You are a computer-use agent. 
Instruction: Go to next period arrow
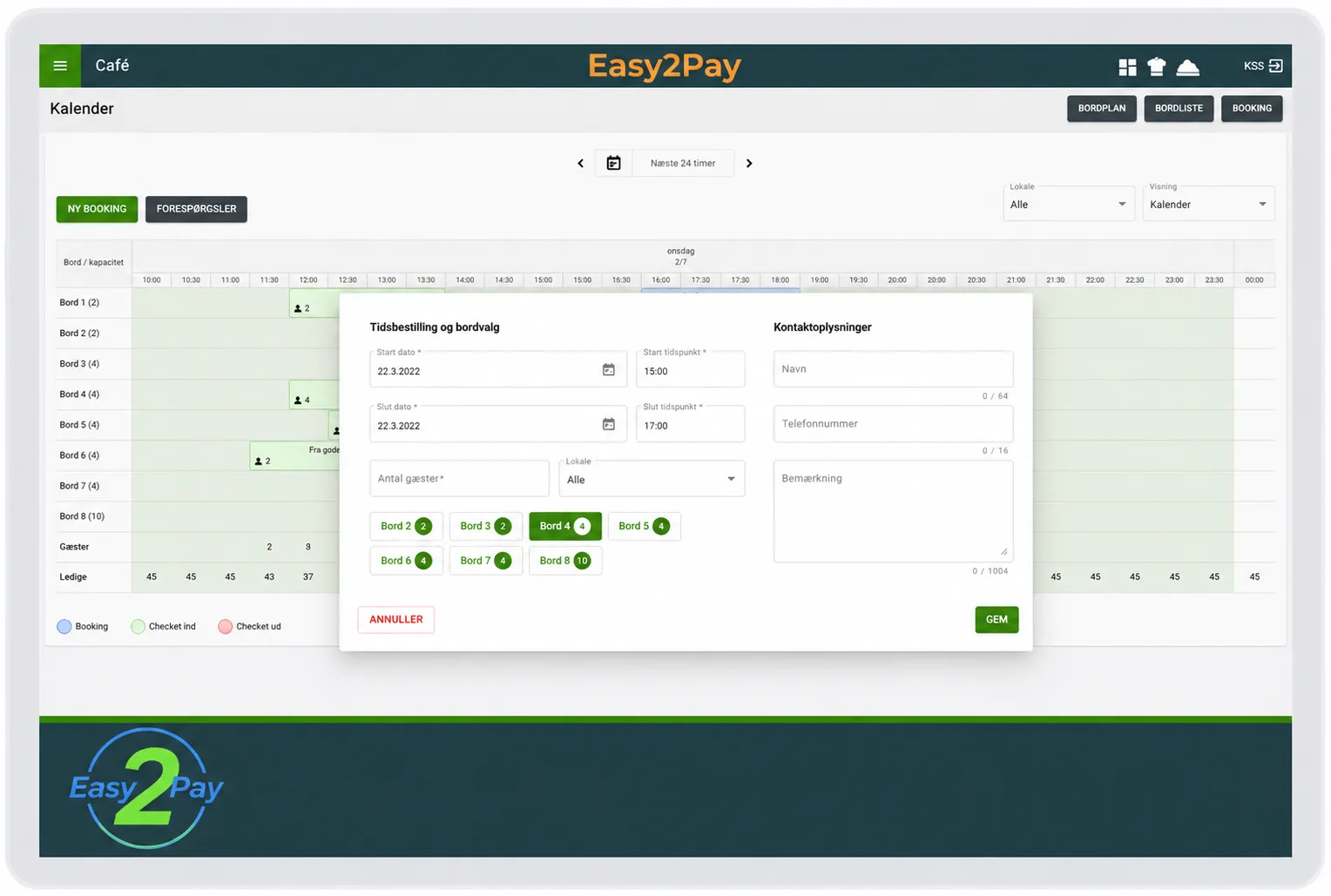(749, 163)
